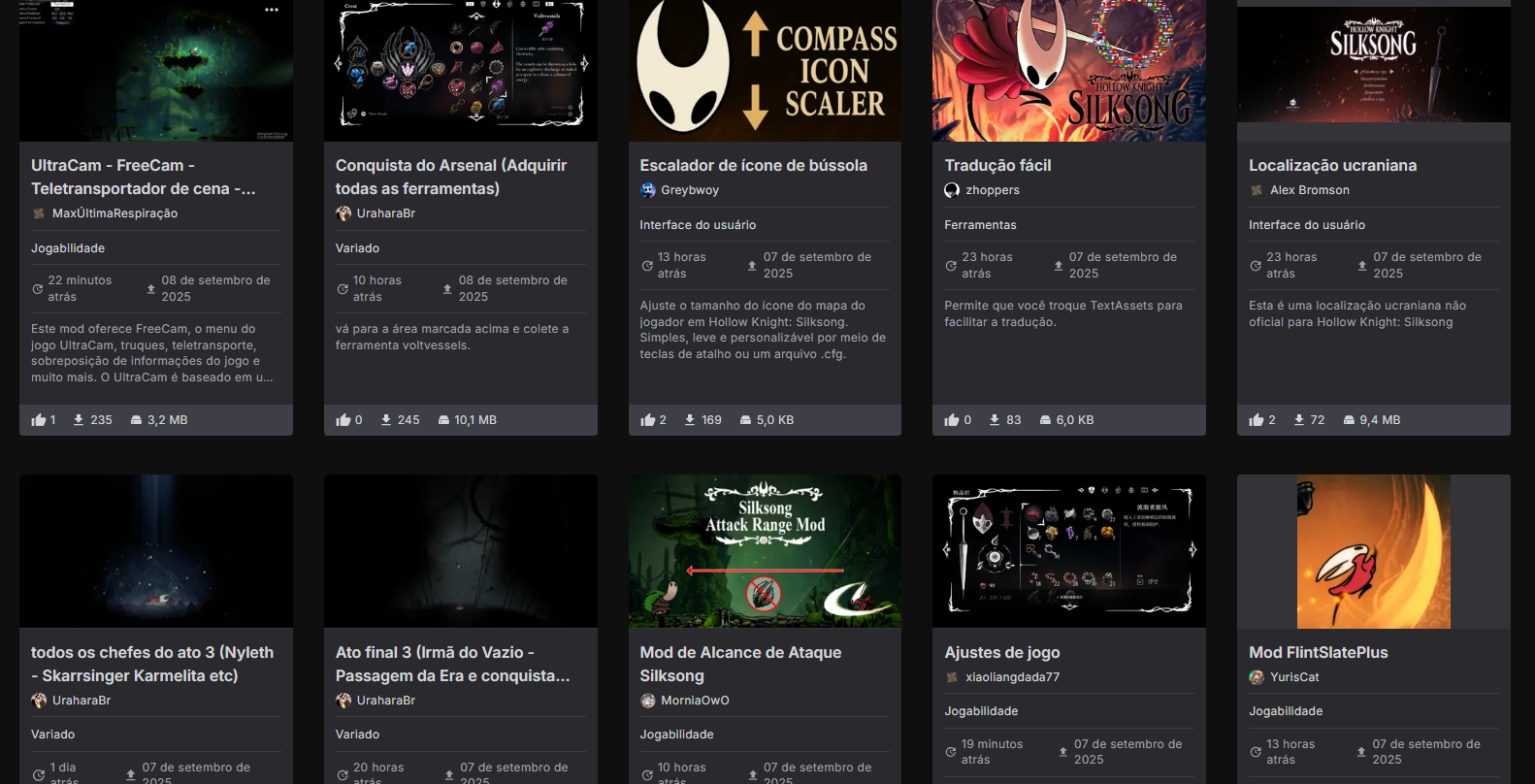Click thumbs-up icon on Tradução fácil card
This screenshot has height=784, width=1535.
[952, 420]
